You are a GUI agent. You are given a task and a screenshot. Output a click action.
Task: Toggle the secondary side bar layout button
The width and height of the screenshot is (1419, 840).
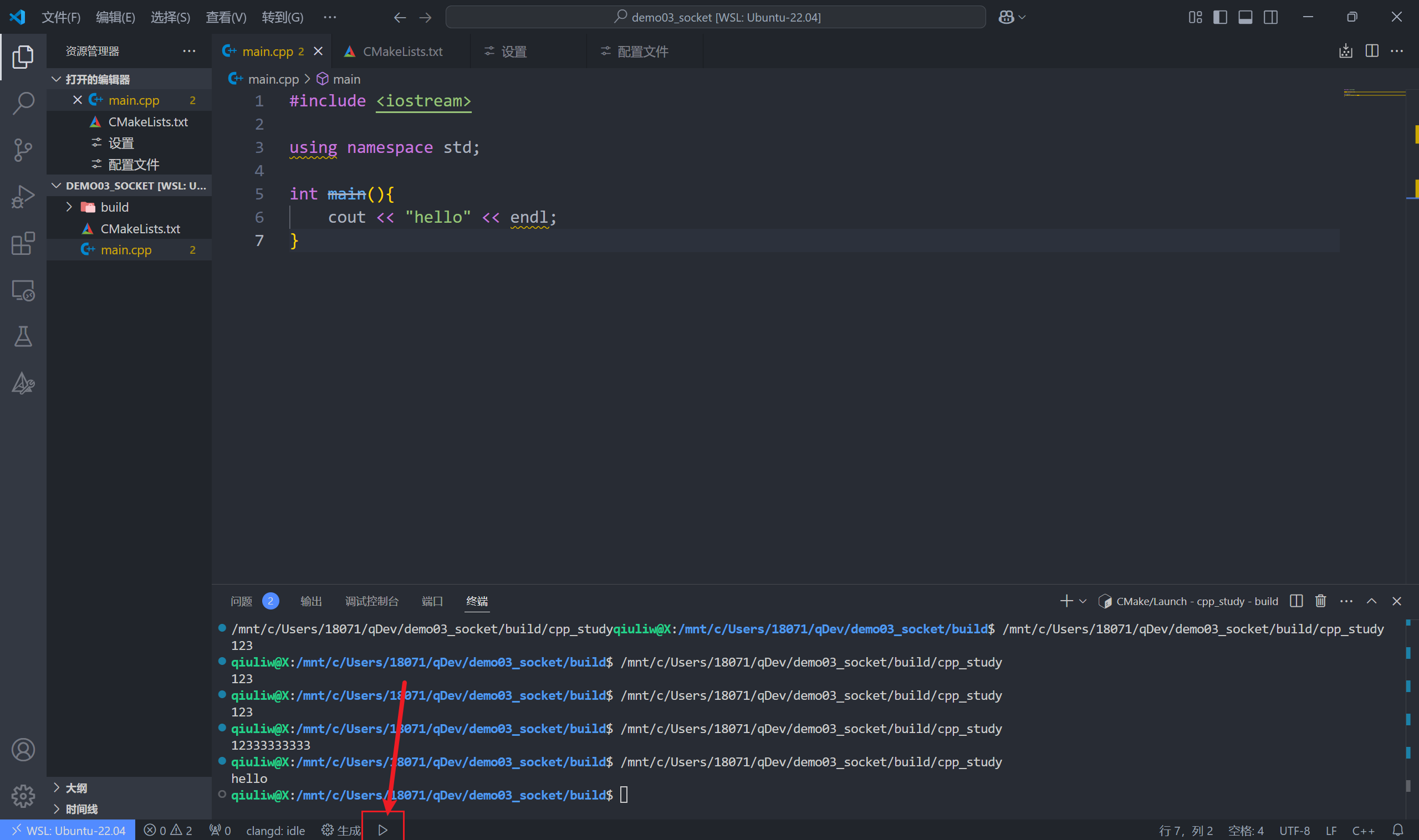(1270, 17)
